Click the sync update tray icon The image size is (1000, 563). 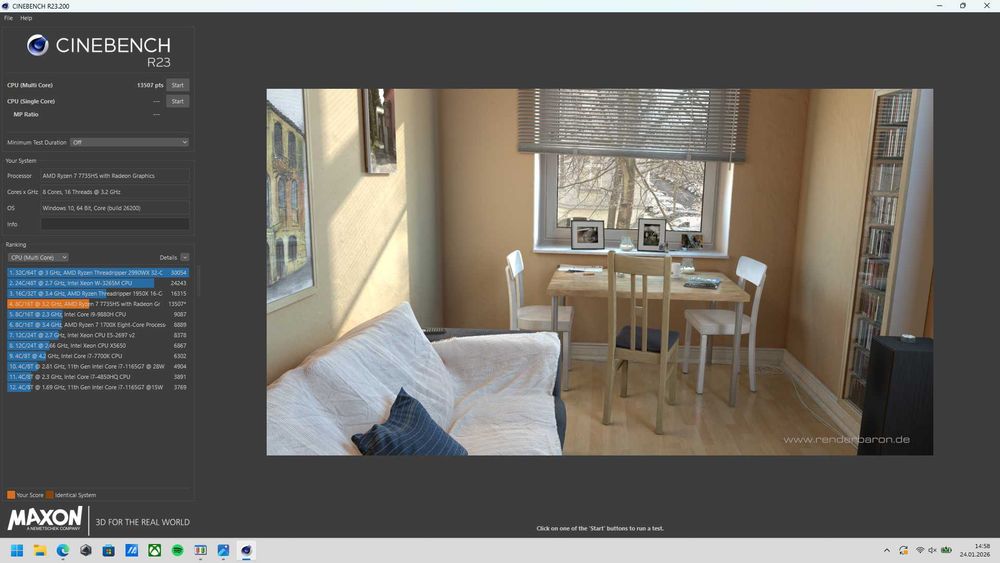(x=903, y=550)
